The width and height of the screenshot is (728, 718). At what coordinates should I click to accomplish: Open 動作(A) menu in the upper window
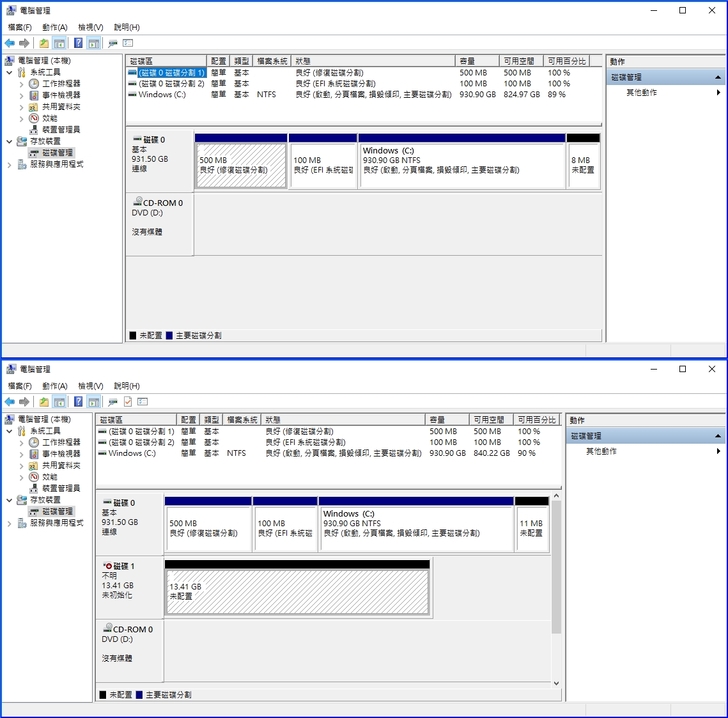[x=55, y=27]
